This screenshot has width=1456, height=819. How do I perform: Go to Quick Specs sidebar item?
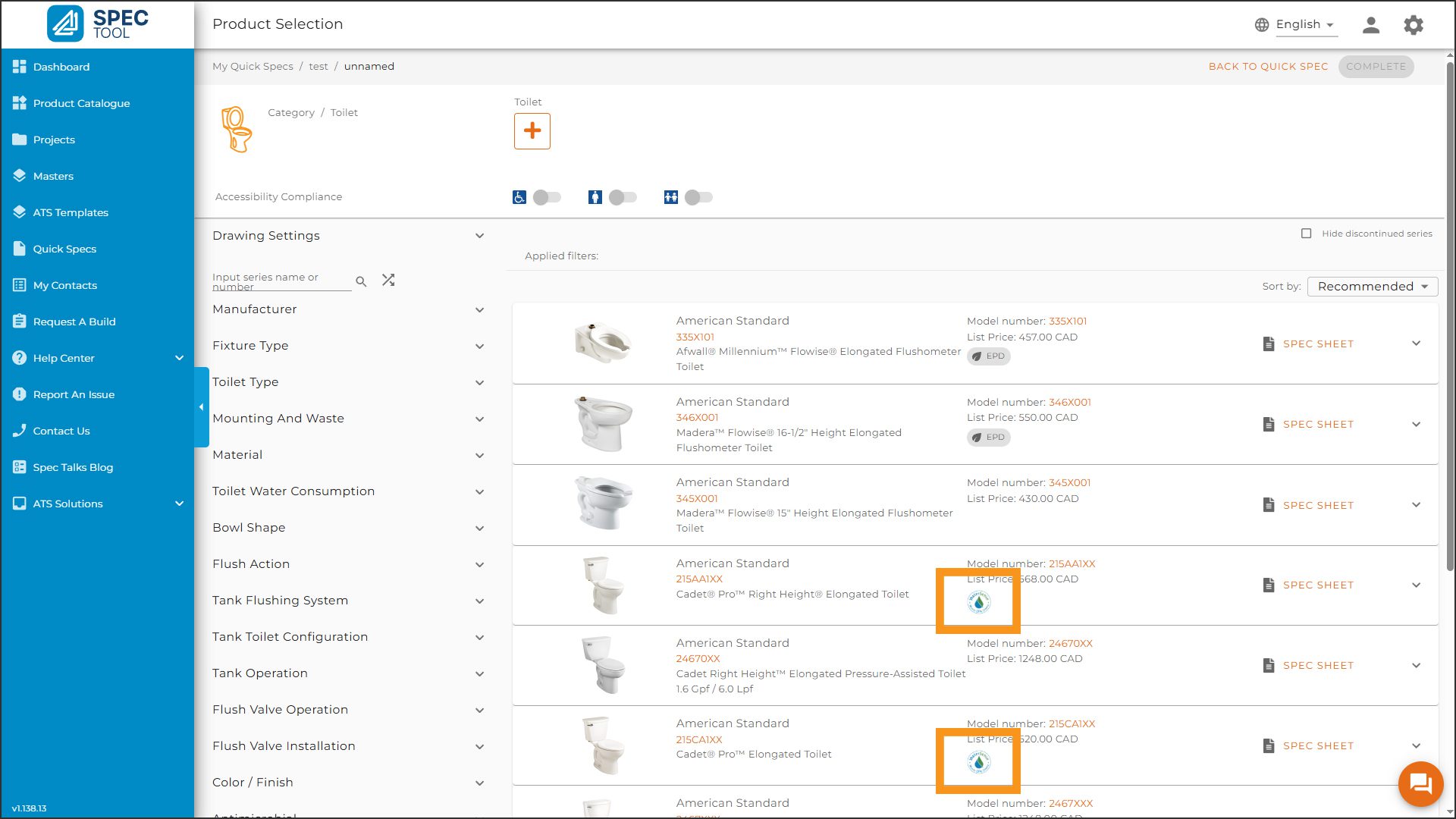[64, 249]
